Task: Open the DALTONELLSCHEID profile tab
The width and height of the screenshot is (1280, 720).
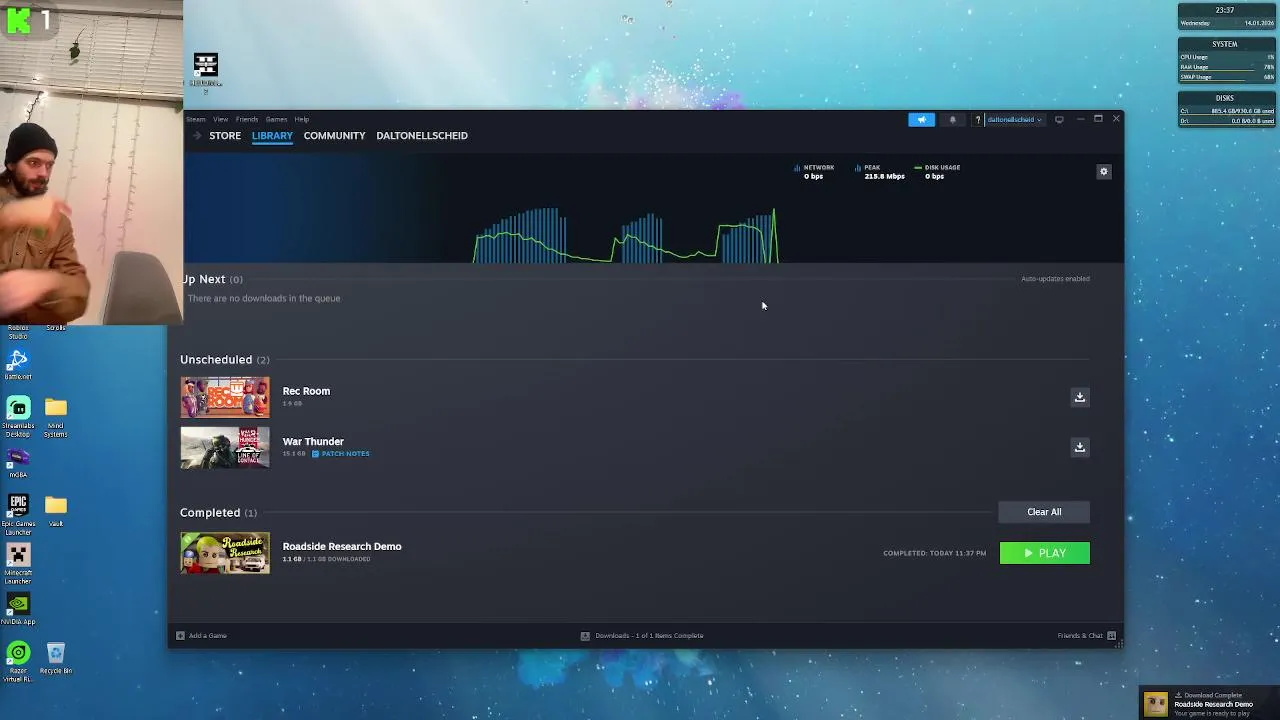Action: click(422, 135)
